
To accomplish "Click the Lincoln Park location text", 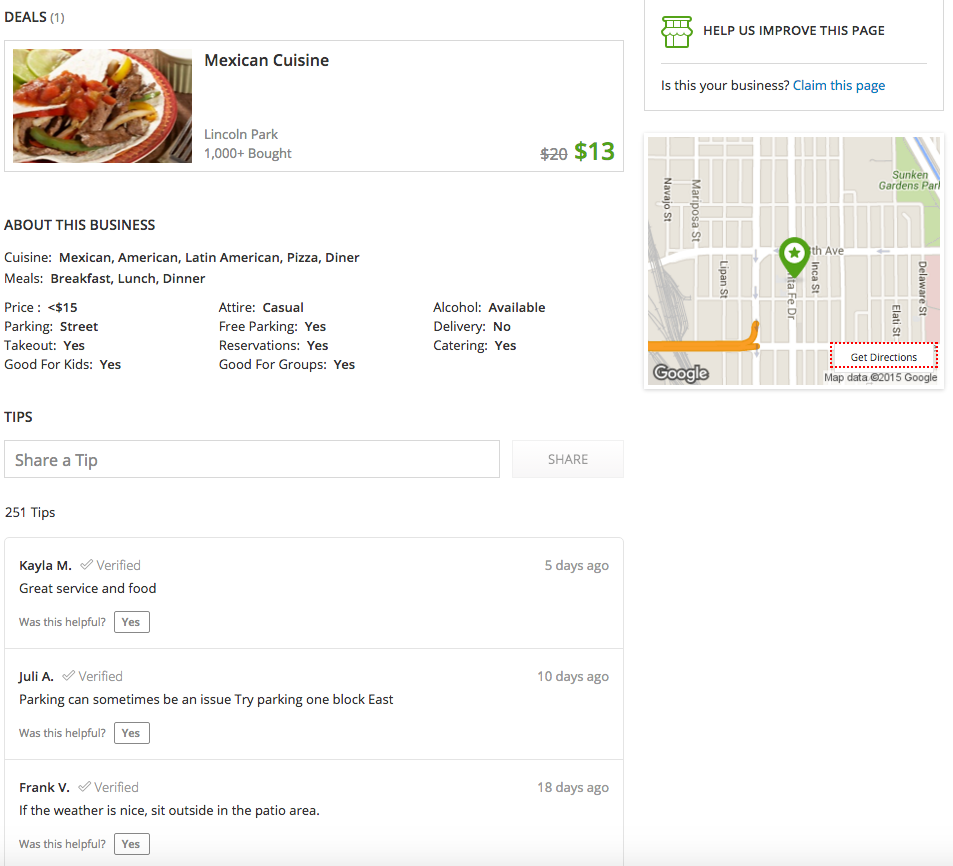I will [241, 134].
